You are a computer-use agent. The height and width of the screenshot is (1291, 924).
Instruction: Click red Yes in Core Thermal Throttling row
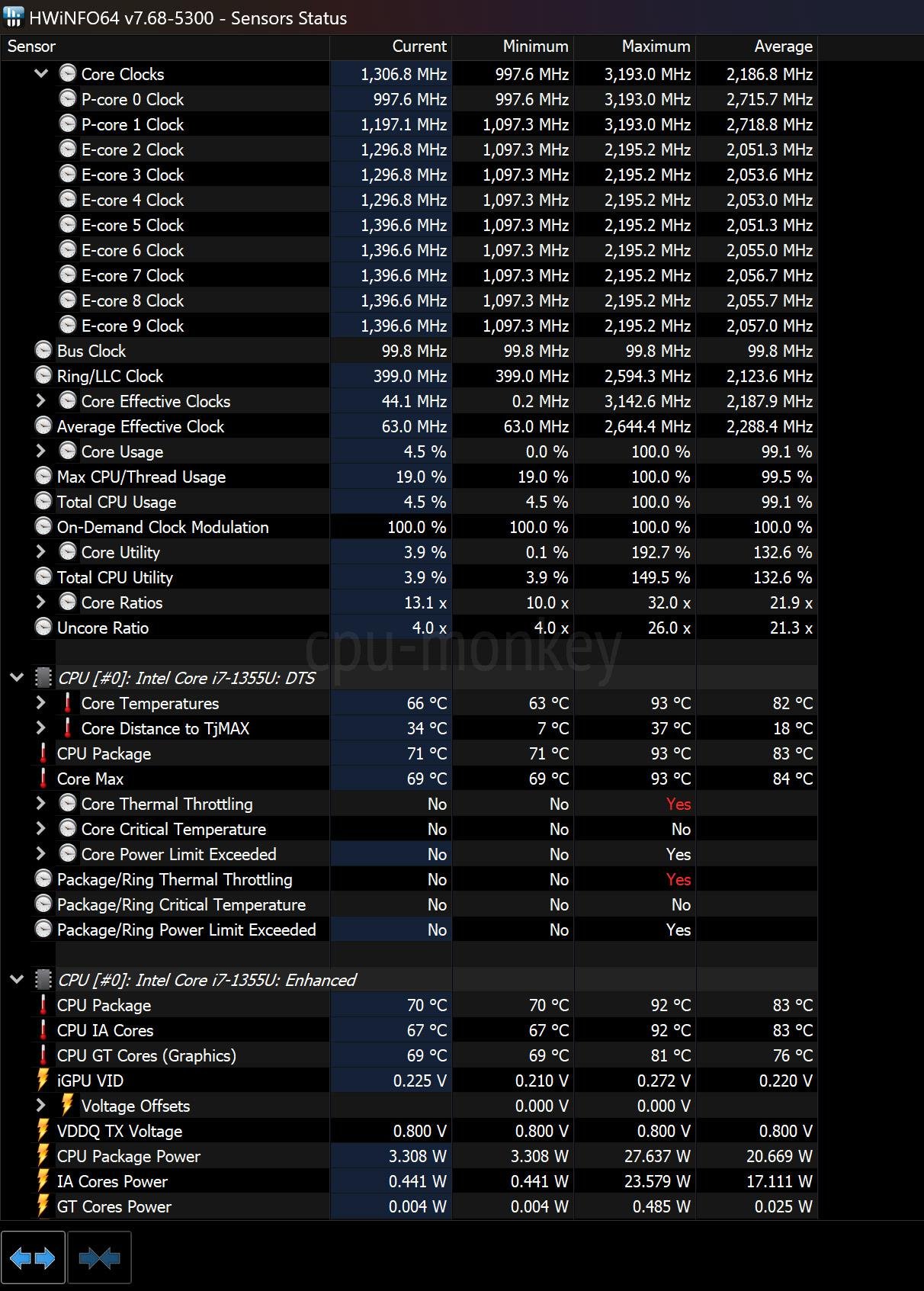[679, 804]
